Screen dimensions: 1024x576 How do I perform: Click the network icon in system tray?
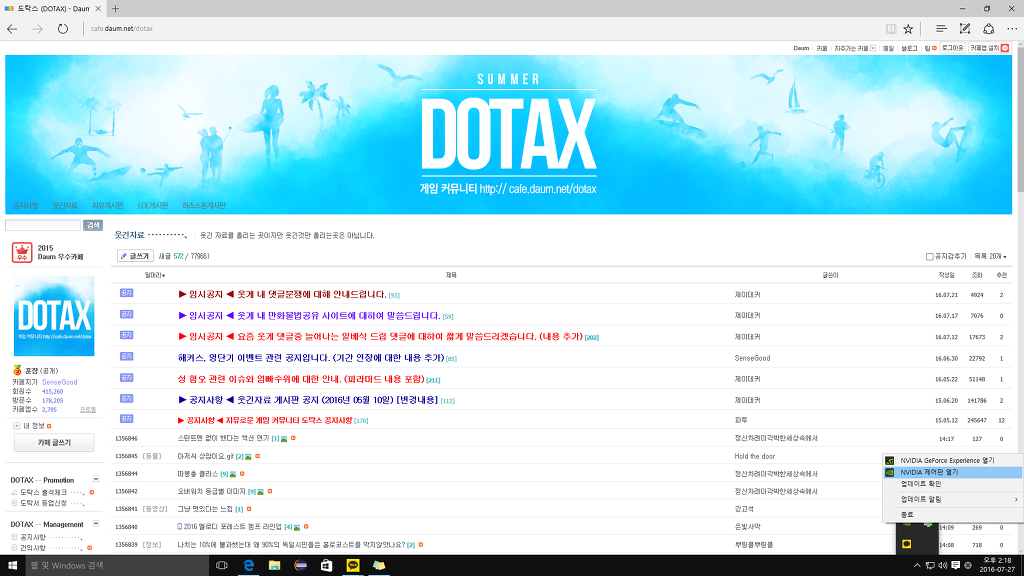[x=930, y=566]
